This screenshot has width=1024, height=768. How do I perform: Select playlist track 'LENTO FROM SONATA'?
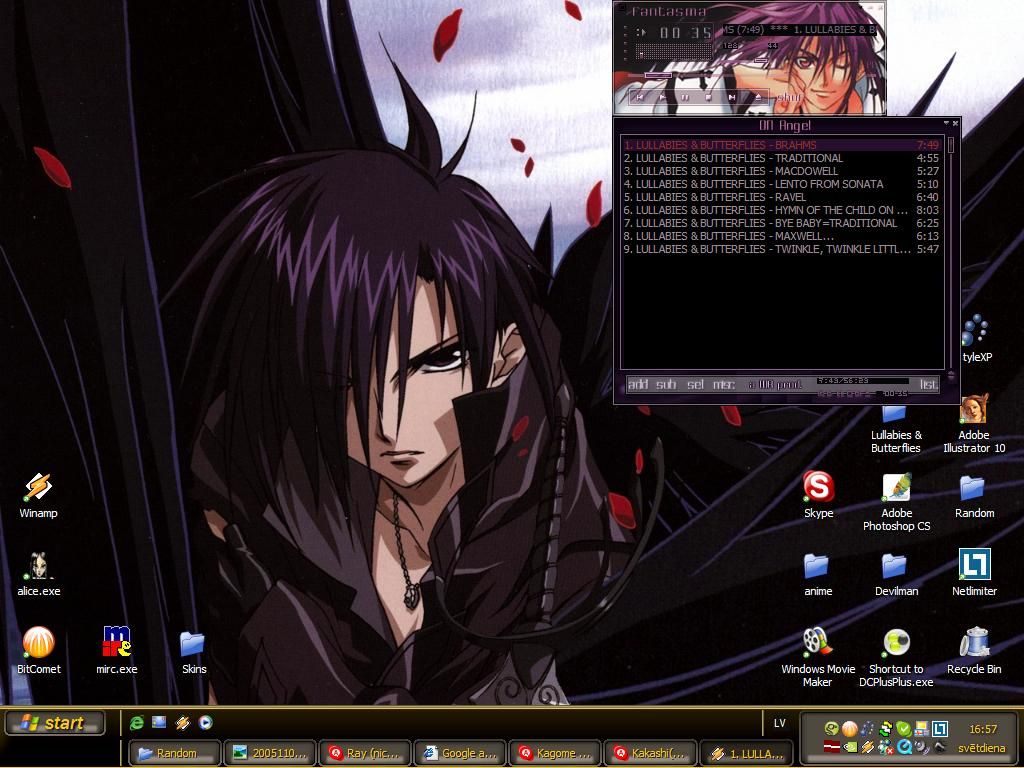pos(781,184)
